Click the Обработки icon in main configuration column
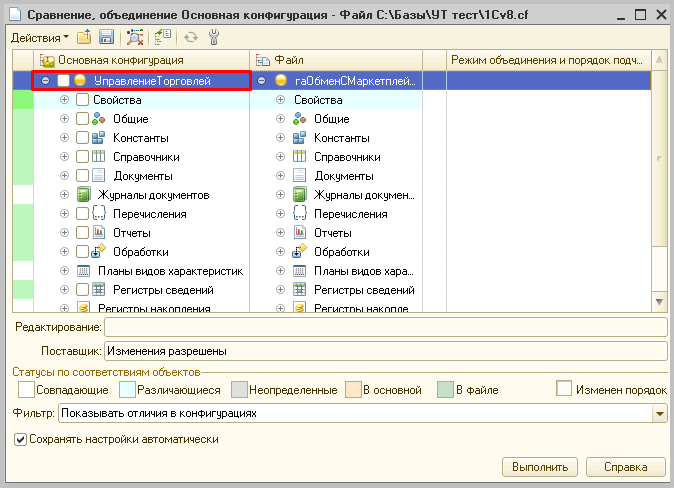This screenshot has height=488, width=674. pyautogui.click(x=98, y=252)
